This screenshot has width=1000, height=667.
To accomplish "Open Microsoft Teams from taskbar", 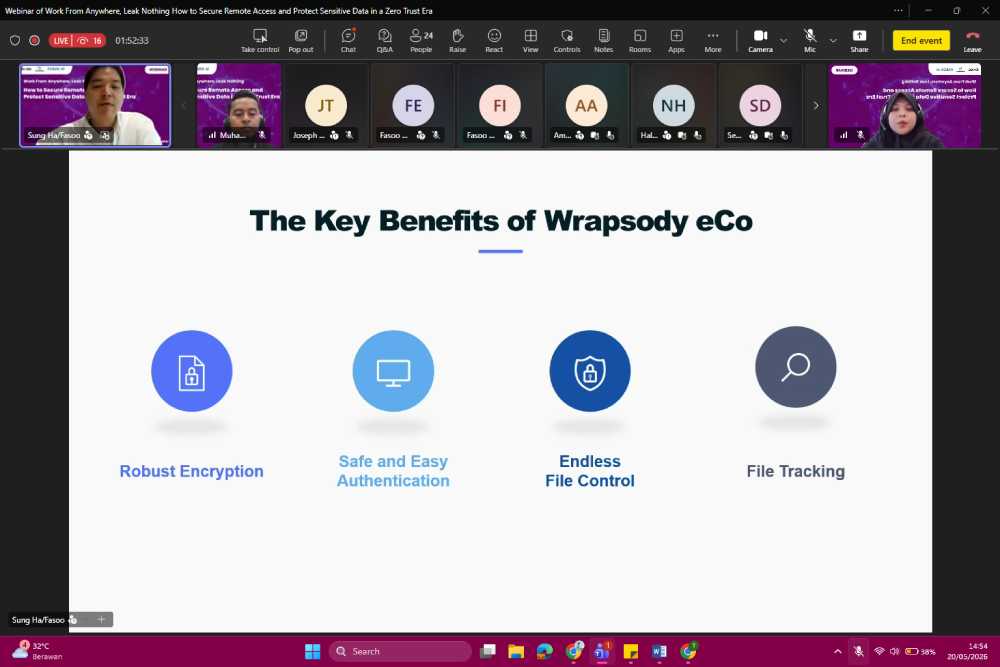I will 601,651.
